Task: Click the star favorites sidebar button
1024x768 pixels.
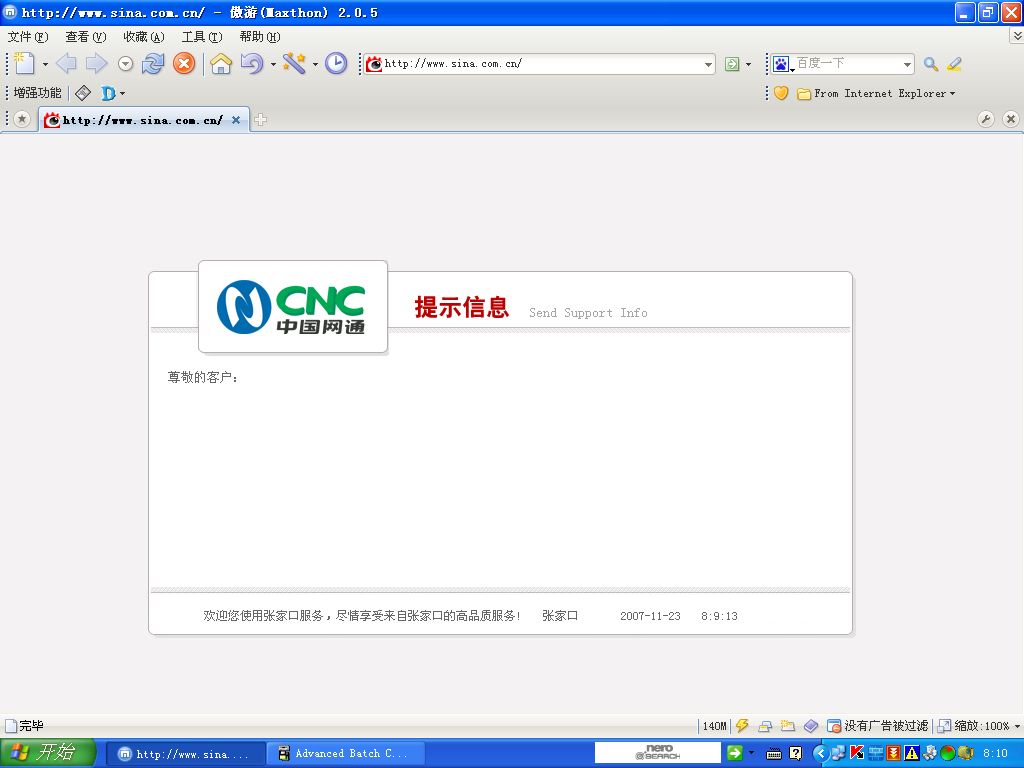Action: click(22, 120)
